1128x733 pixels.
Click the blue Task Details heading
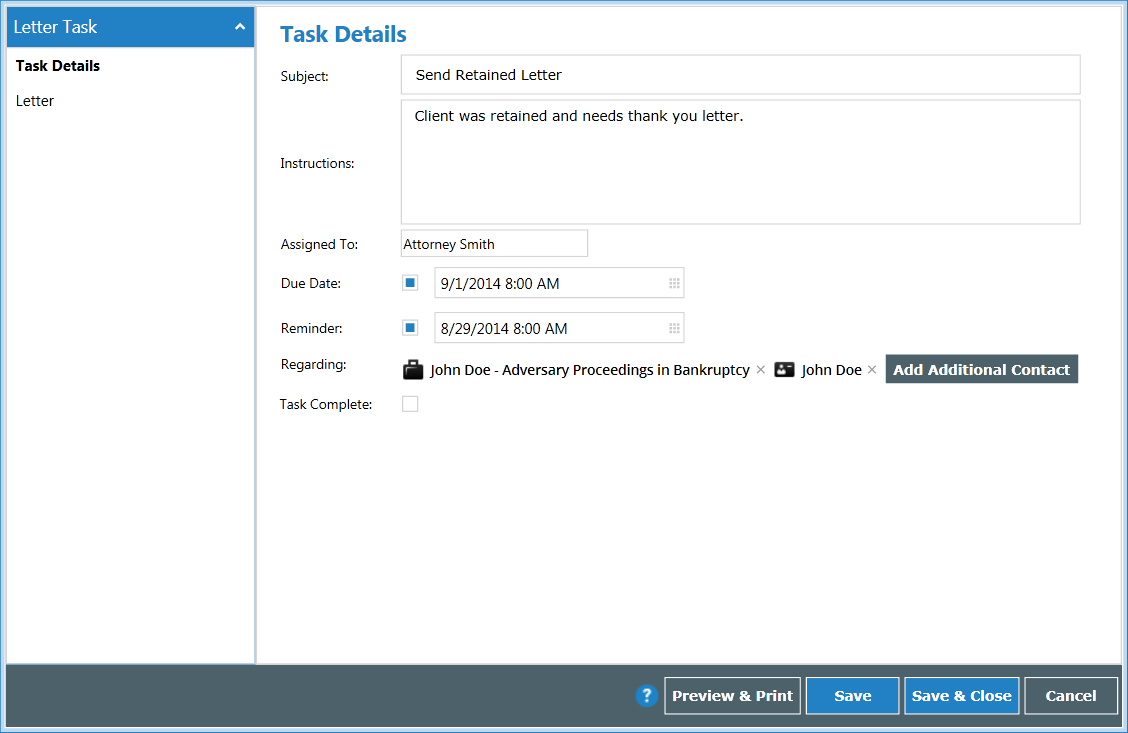coord(343,33)
